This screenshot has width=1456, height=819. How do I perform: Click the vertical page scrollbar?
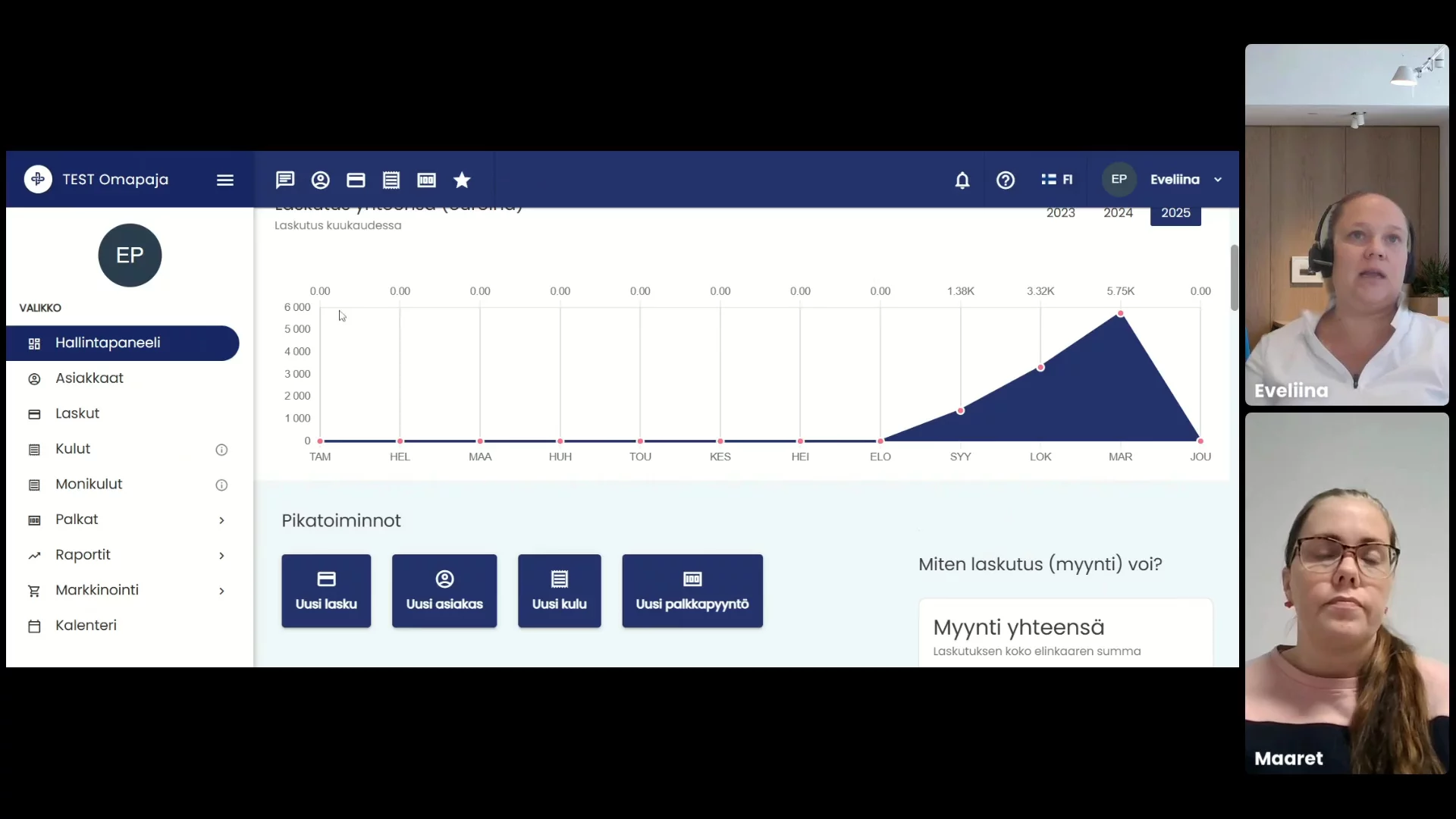[1234, 278]
